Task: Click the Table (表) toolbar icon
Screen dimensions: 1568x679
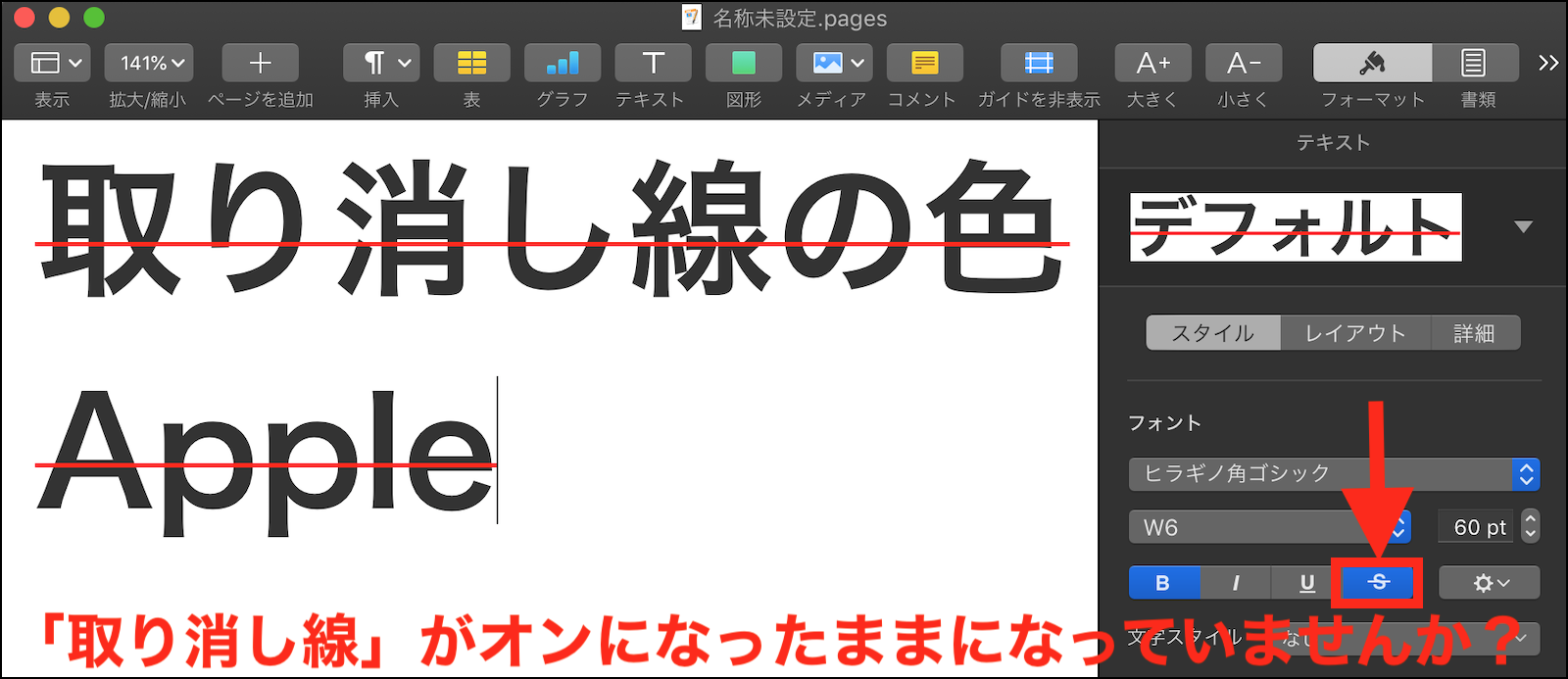Action: coord(471,64)
